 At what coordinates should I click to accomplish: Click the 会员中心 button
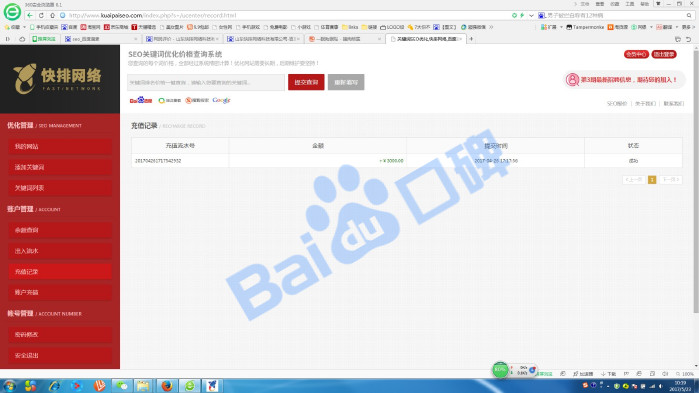tap(636, 54)
